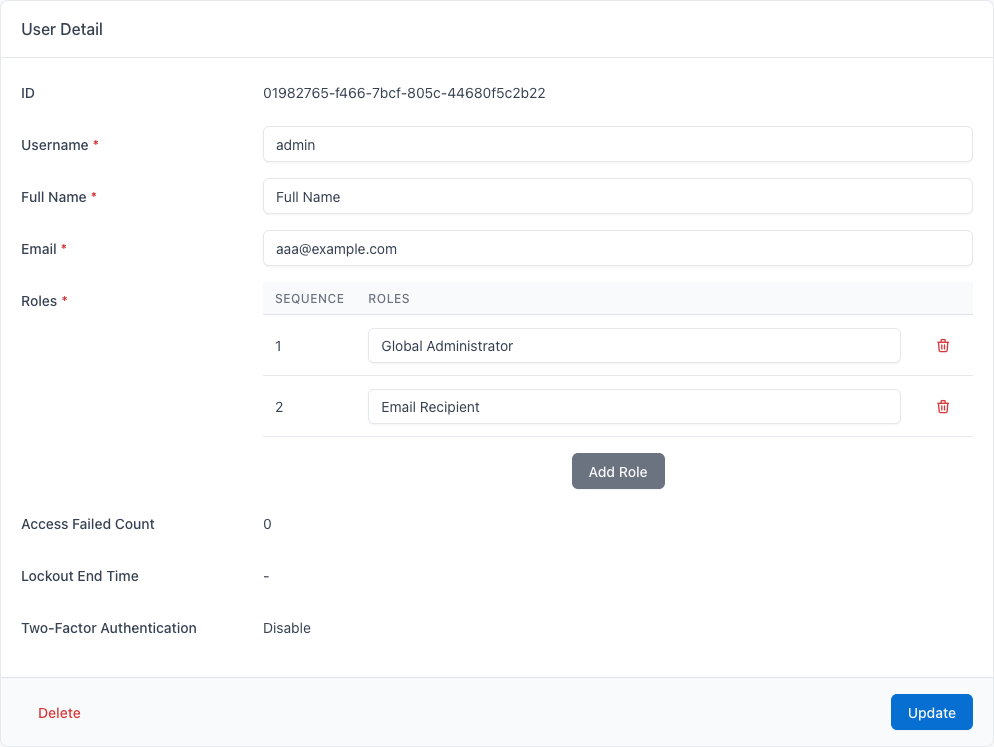
Task: Click the red Delete link
Action: point(59,713)
